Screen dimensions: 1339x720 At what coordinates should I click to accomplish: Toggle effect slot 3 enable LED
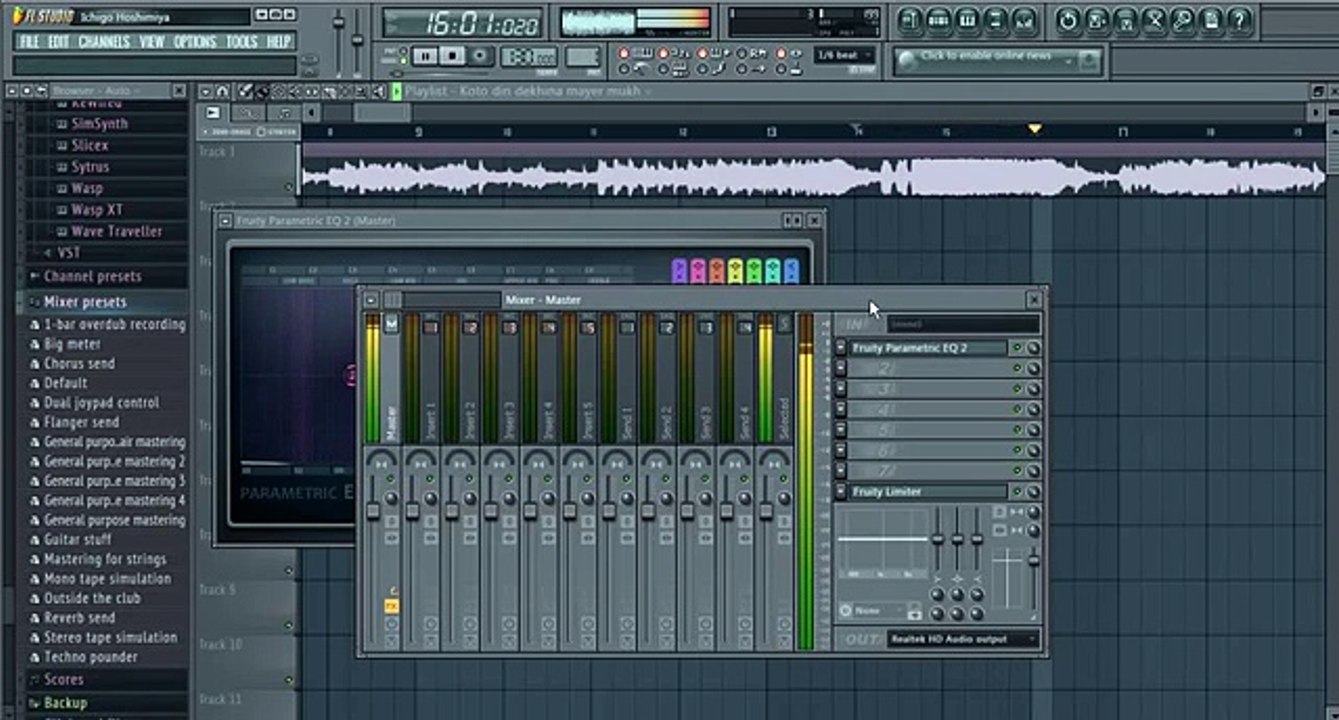(x=1017, y=389)
